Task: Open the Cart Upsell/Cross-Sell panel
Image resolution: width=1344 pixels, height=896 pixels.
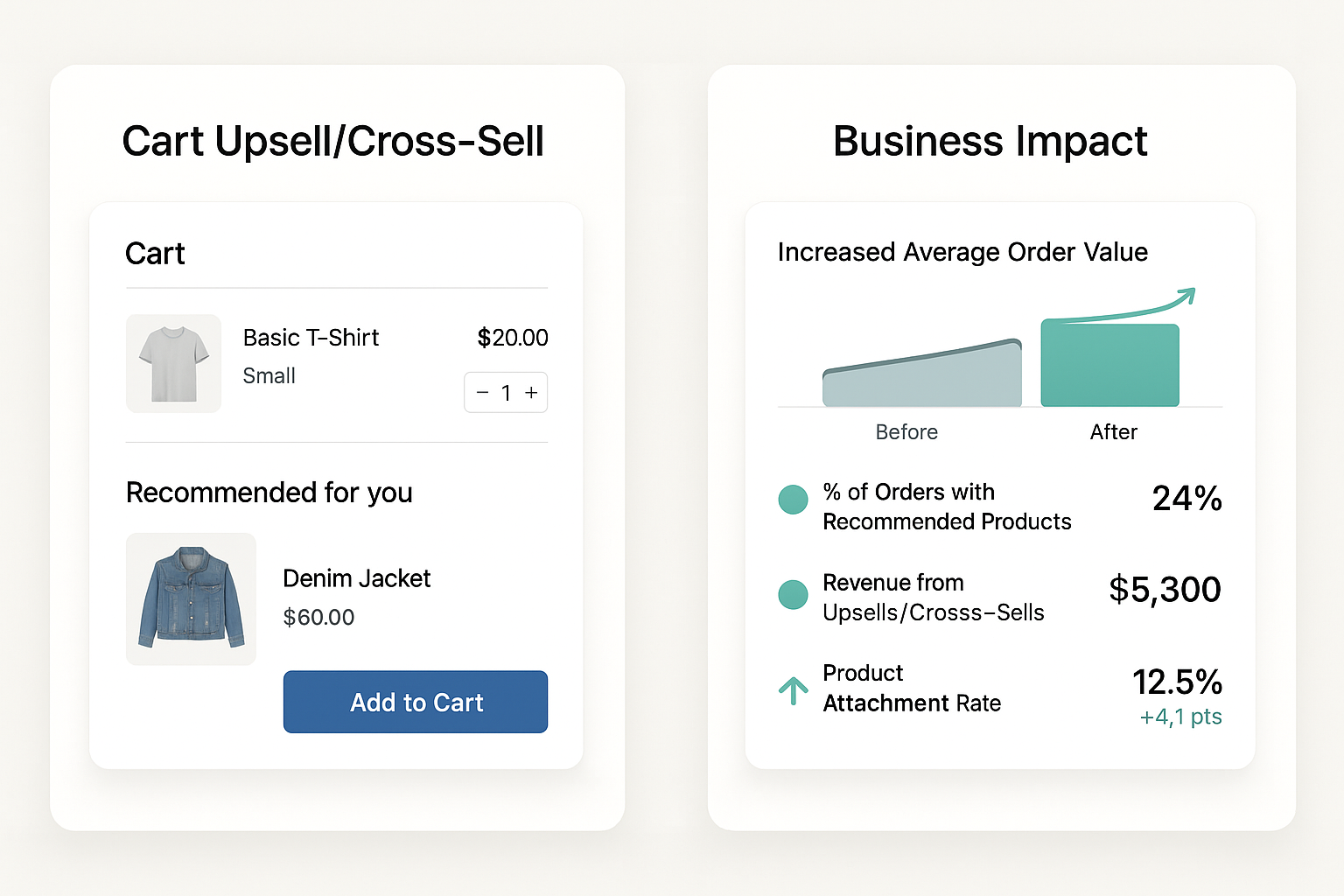Action: pos(334,141)
